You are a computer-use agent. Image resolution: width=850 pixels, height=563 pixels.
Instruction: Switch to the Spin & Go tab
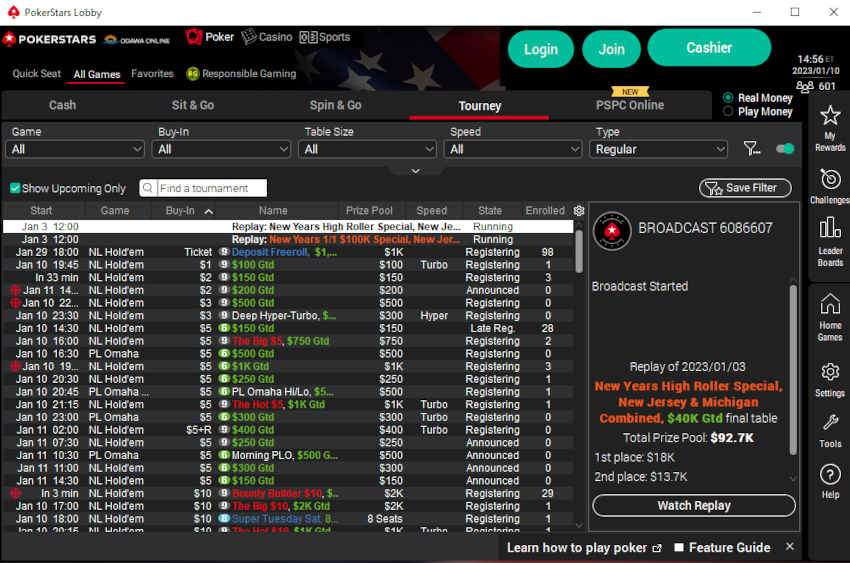click(336, 105)
